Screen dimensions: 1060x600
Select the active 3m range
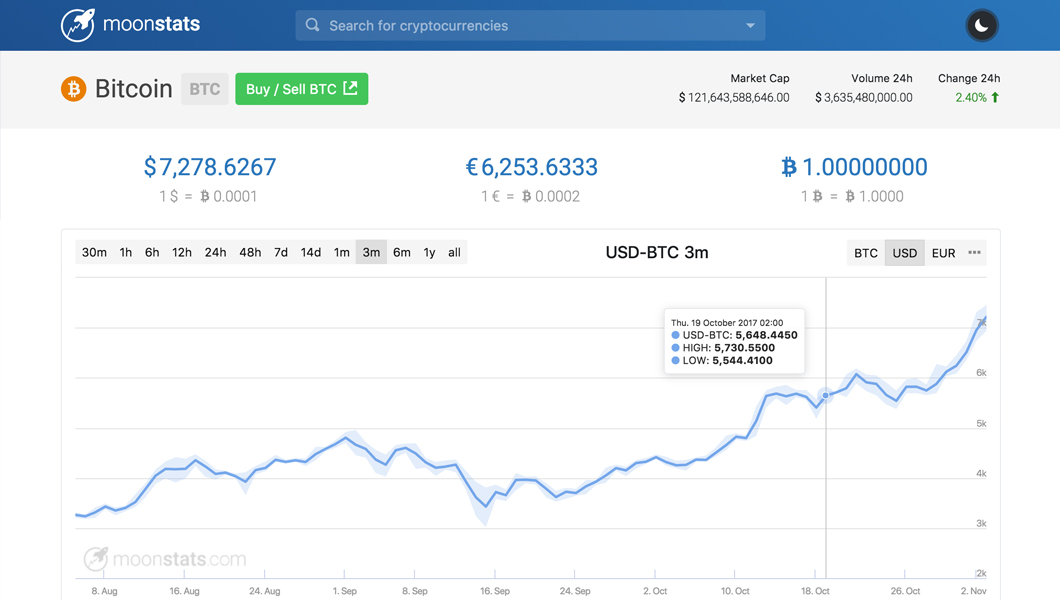click(371, 252)
